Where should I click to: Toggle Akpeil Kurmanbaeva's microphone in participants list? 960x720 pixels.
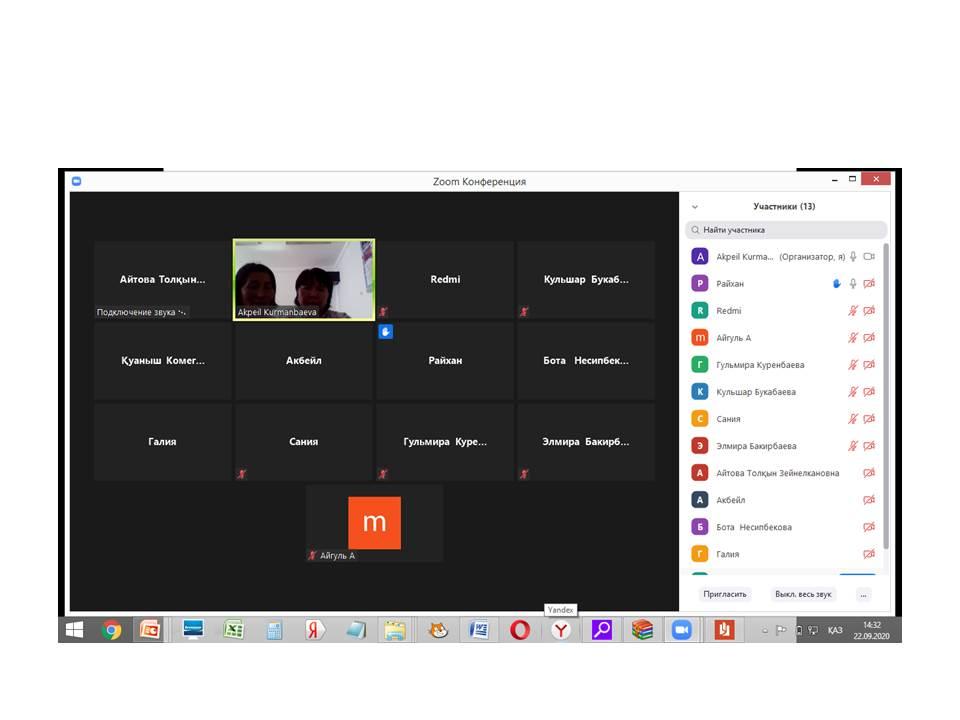click(853, 257)
